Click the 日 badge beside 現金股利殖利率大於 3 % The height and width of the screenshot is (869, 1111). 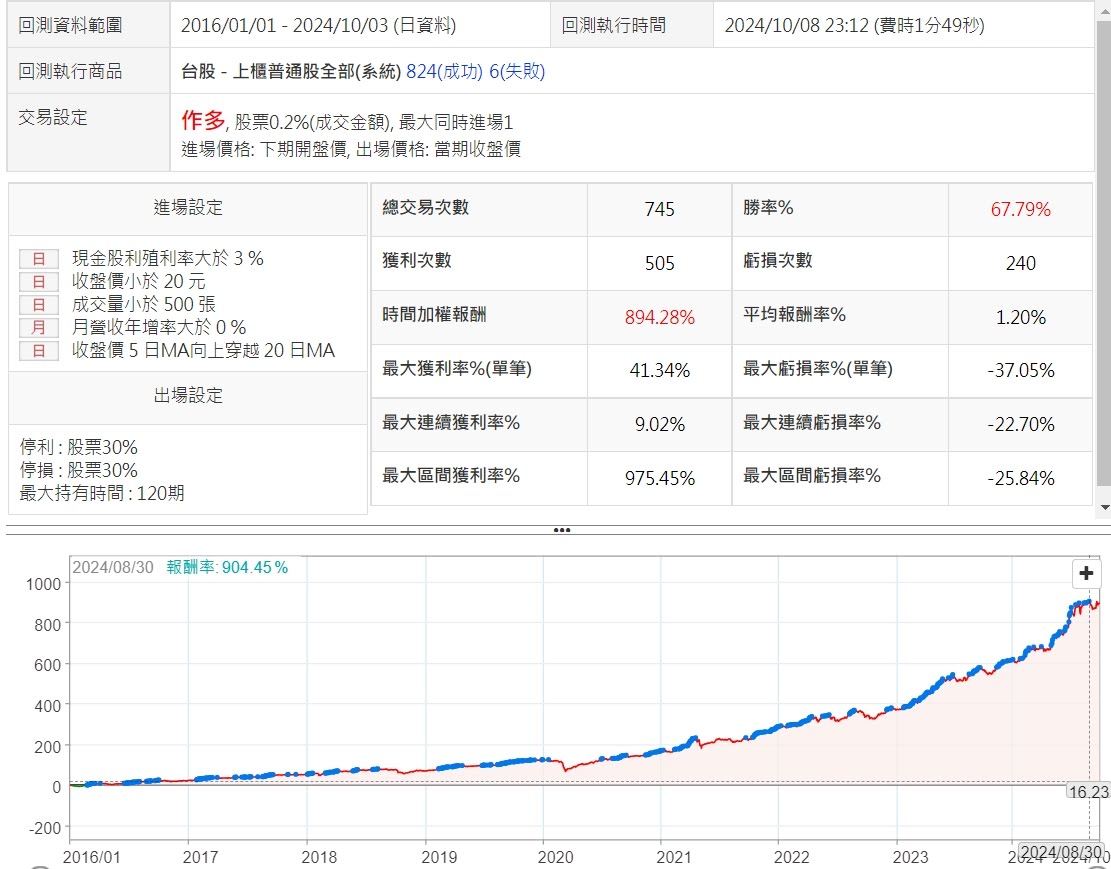coord(39,259)
